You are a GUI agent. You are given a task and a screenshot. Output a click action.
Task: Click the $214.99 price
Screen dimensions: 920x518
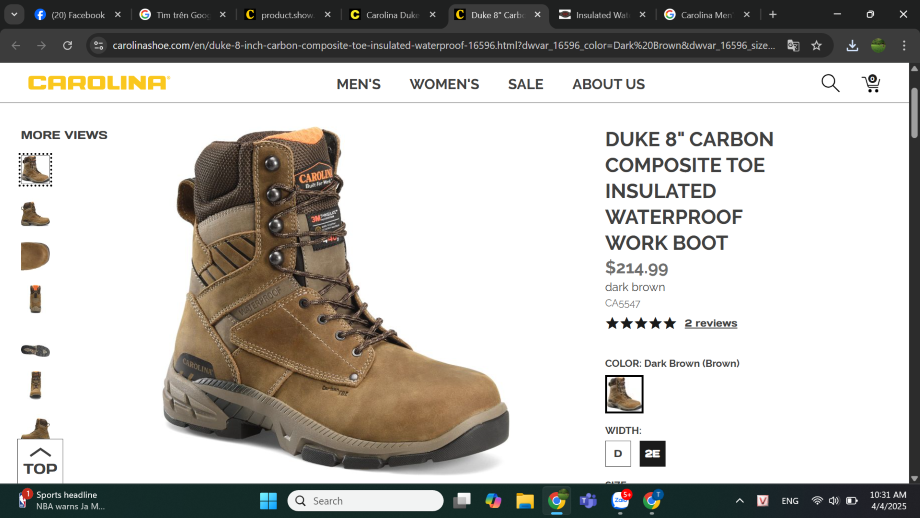[637, 268]
